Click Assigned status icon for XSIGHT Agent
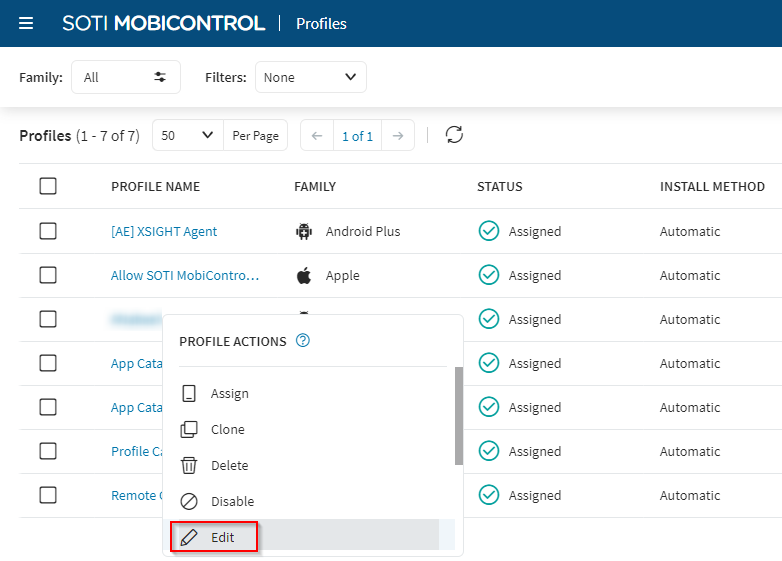The height and width of the screenshot is (561, 782). [489, 231]
